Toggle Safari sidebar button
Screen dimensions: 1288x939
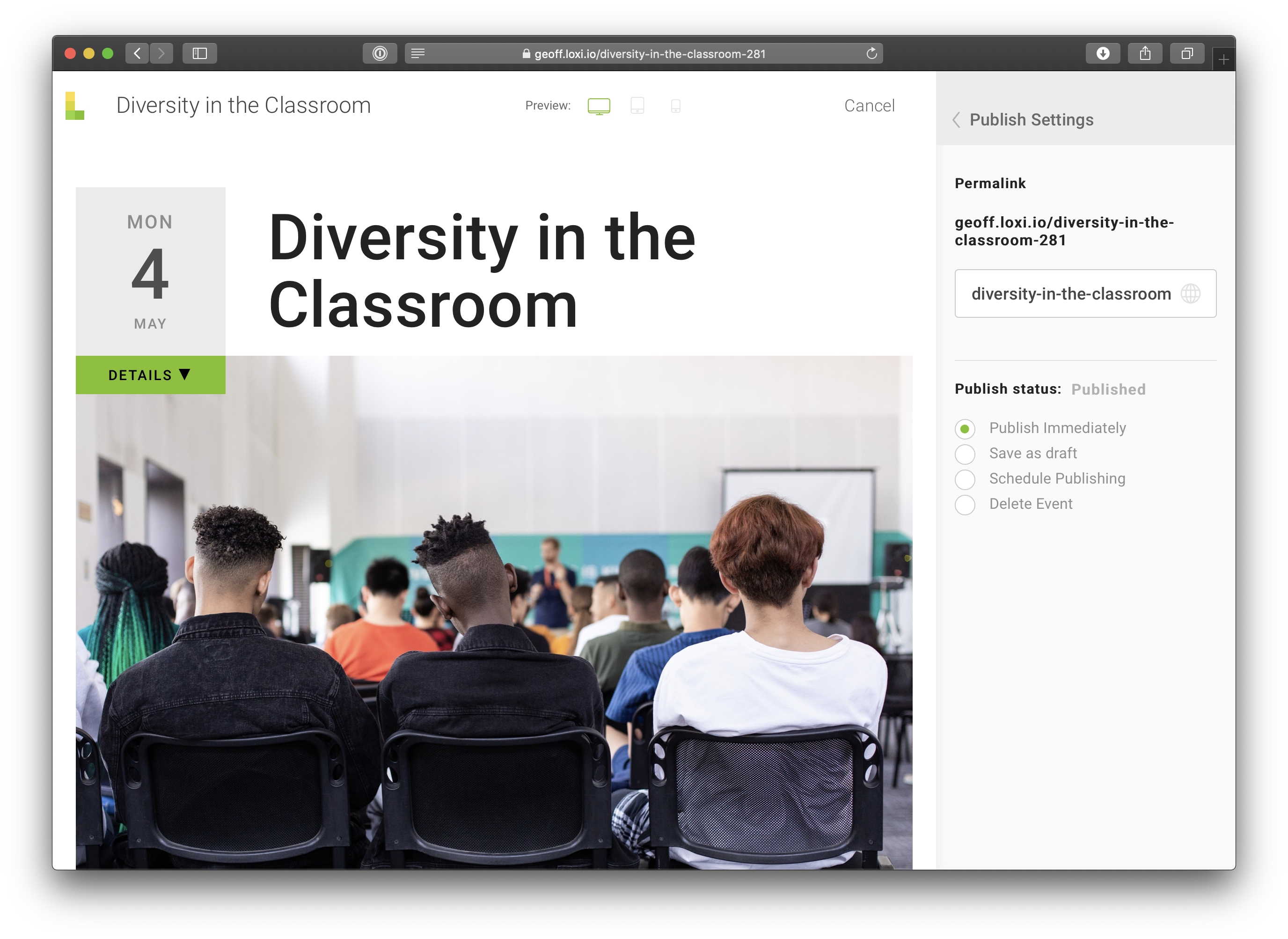point(199,53)
